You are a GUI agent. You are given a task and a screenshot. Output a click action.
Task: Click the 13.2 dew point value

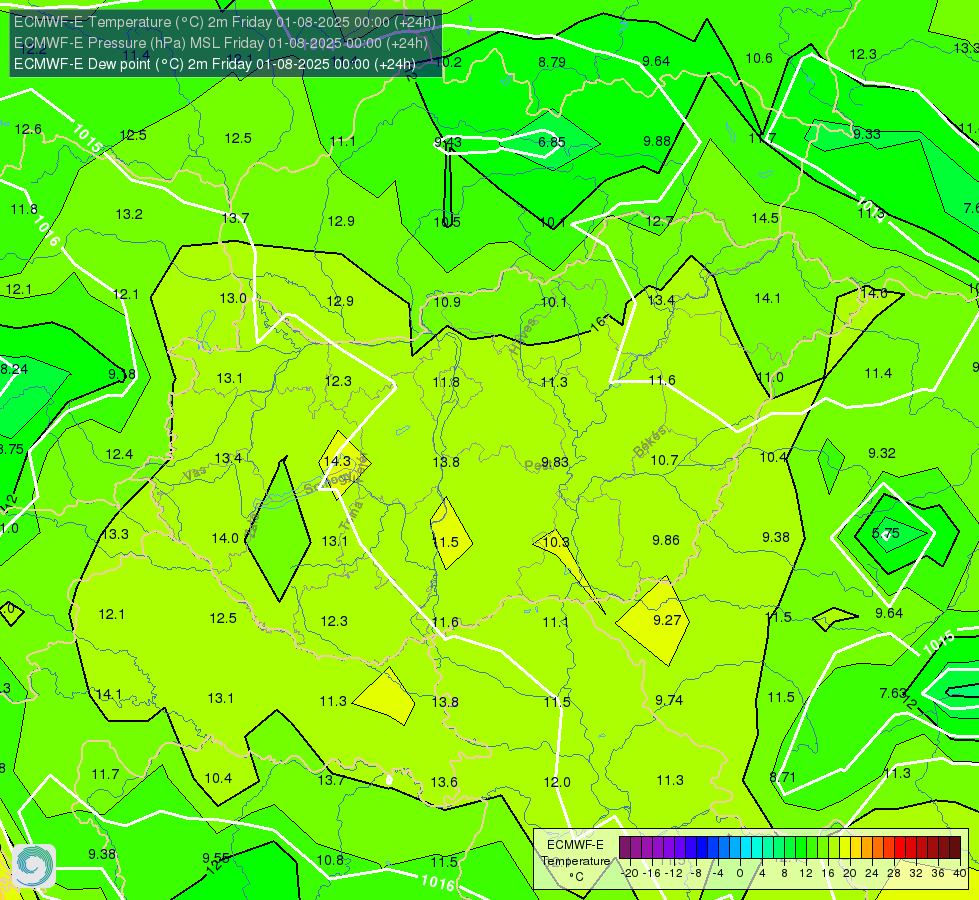pos(129,214)
